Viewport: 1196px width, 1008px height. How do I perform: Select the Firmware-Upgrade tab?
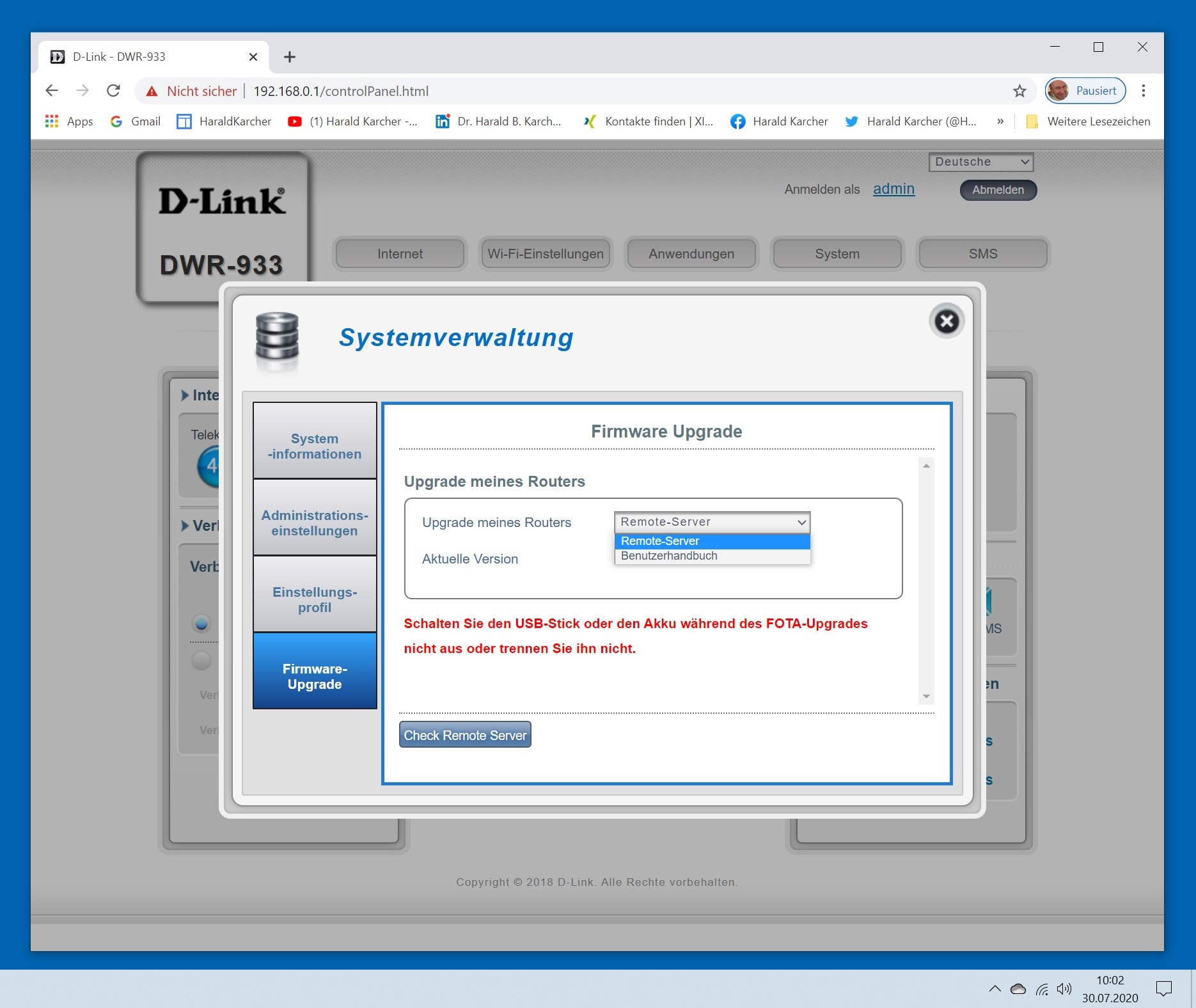[315, 671]
